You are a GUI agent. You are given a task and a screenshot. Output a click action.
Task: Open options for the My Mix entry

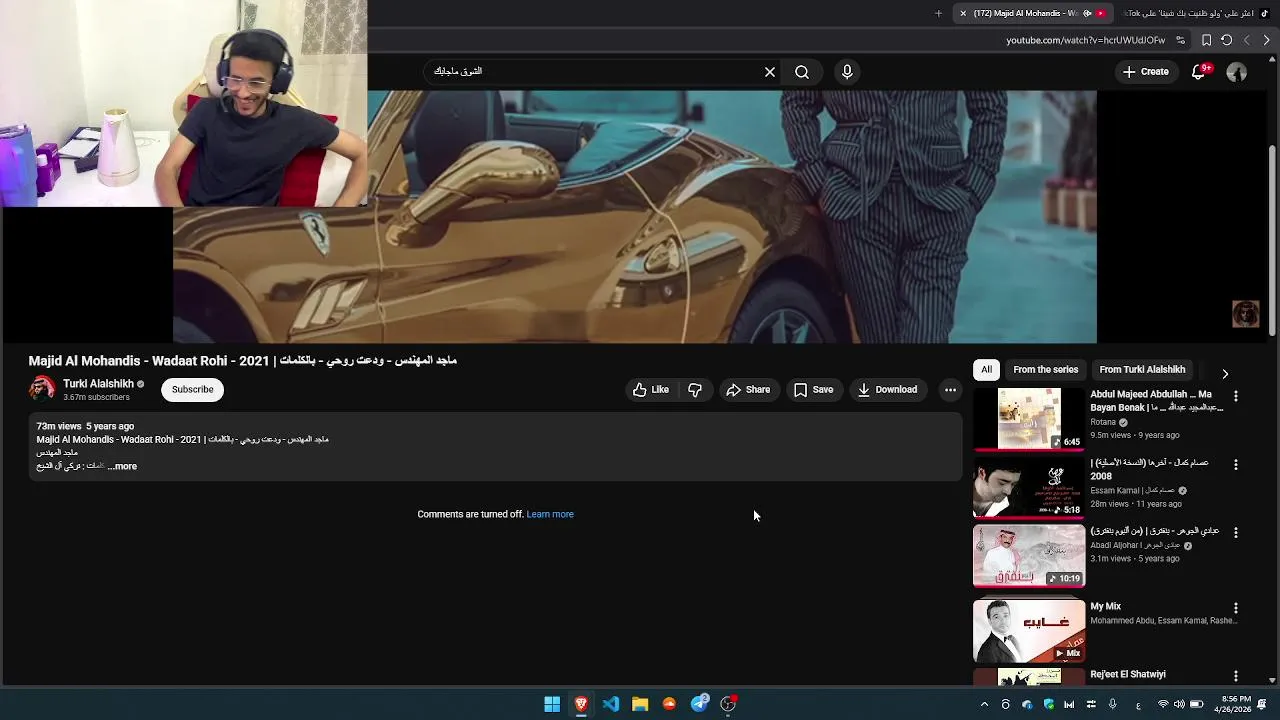pyautogui.click(x=1236, y=608)
